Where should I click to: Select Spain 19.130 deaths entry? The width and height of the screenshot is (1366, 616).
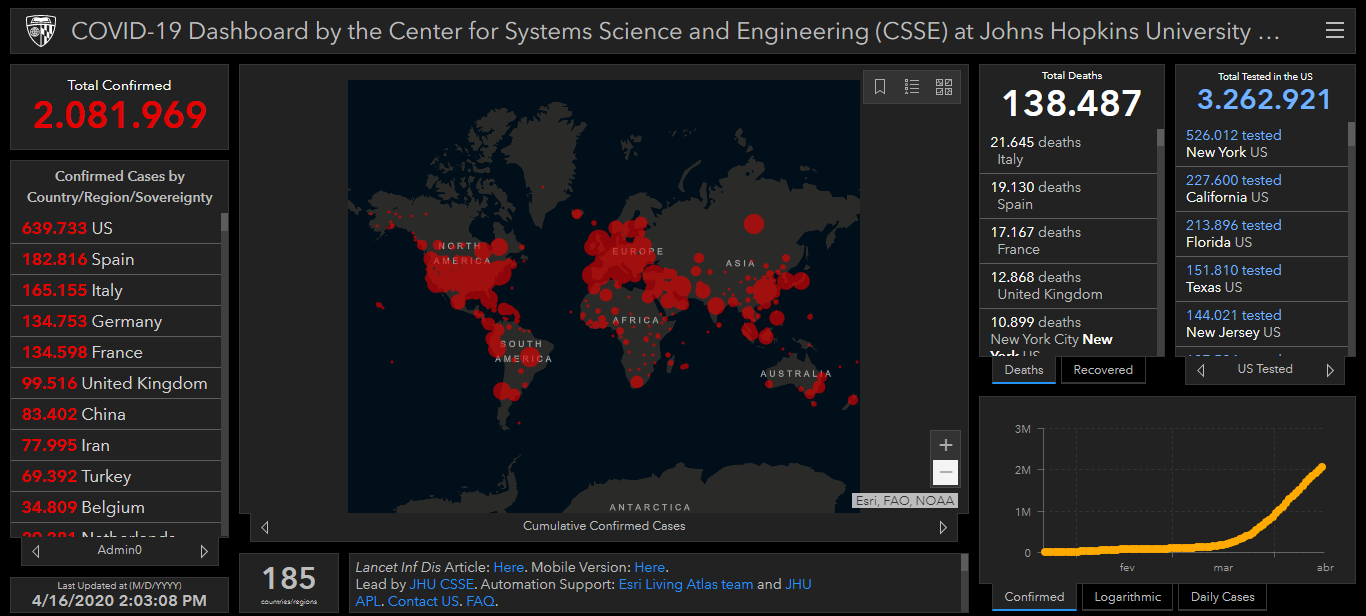tap(1068, 196)
